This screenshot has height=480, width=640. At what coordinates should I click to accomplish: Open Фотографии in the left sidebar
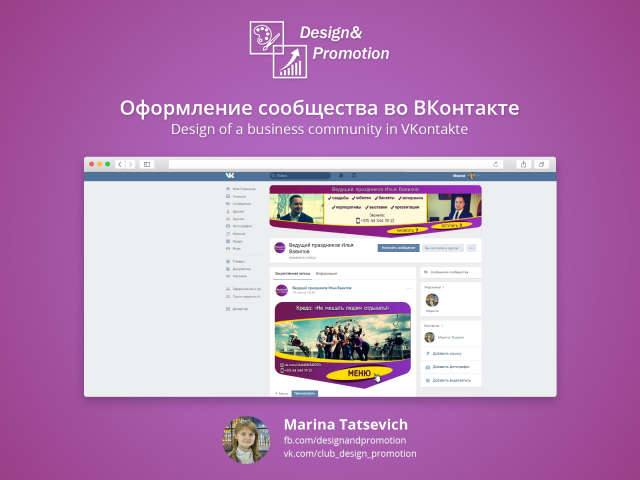point(239,226)
